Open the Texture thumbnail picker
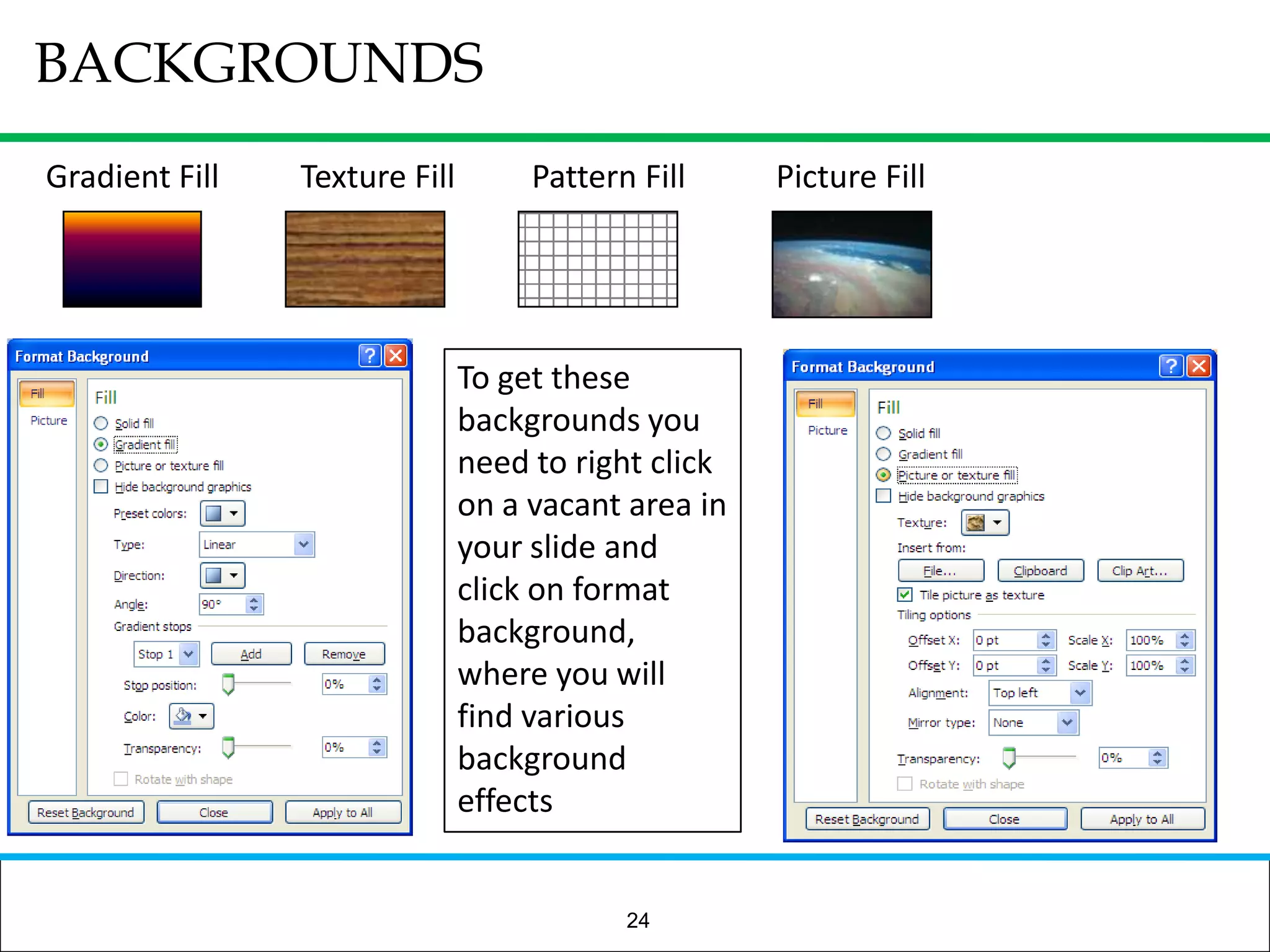The width and height of the screenshot is (1270, 952). 985,522
